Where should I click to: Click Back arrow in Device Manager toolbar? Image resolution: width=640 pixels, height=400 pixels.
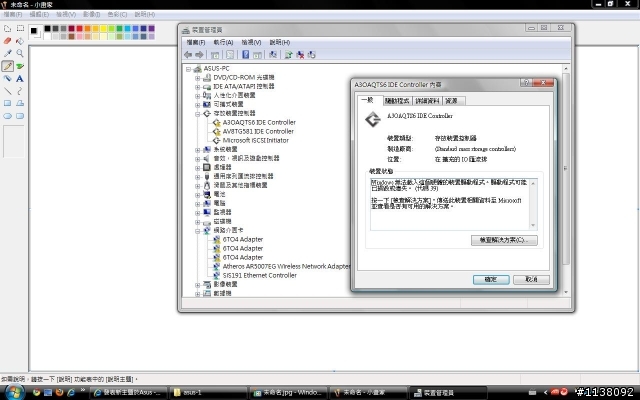pyautogui.click(x=188, y=55)
